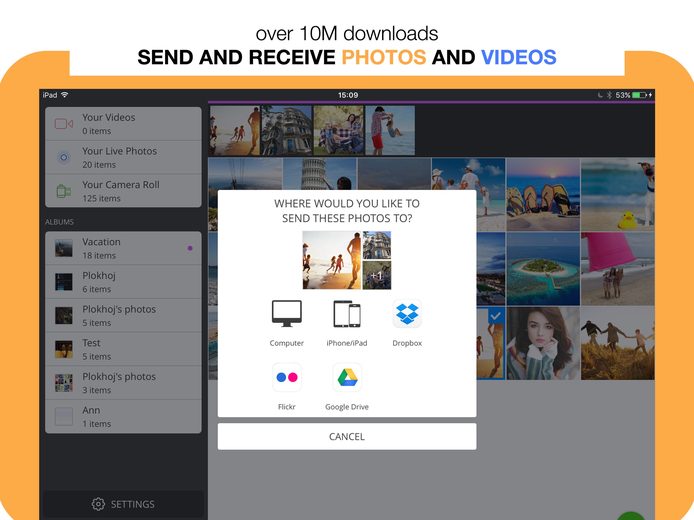Click the Leaning Tower of Pisa photo
694x520 pixels.
point(320,174)
